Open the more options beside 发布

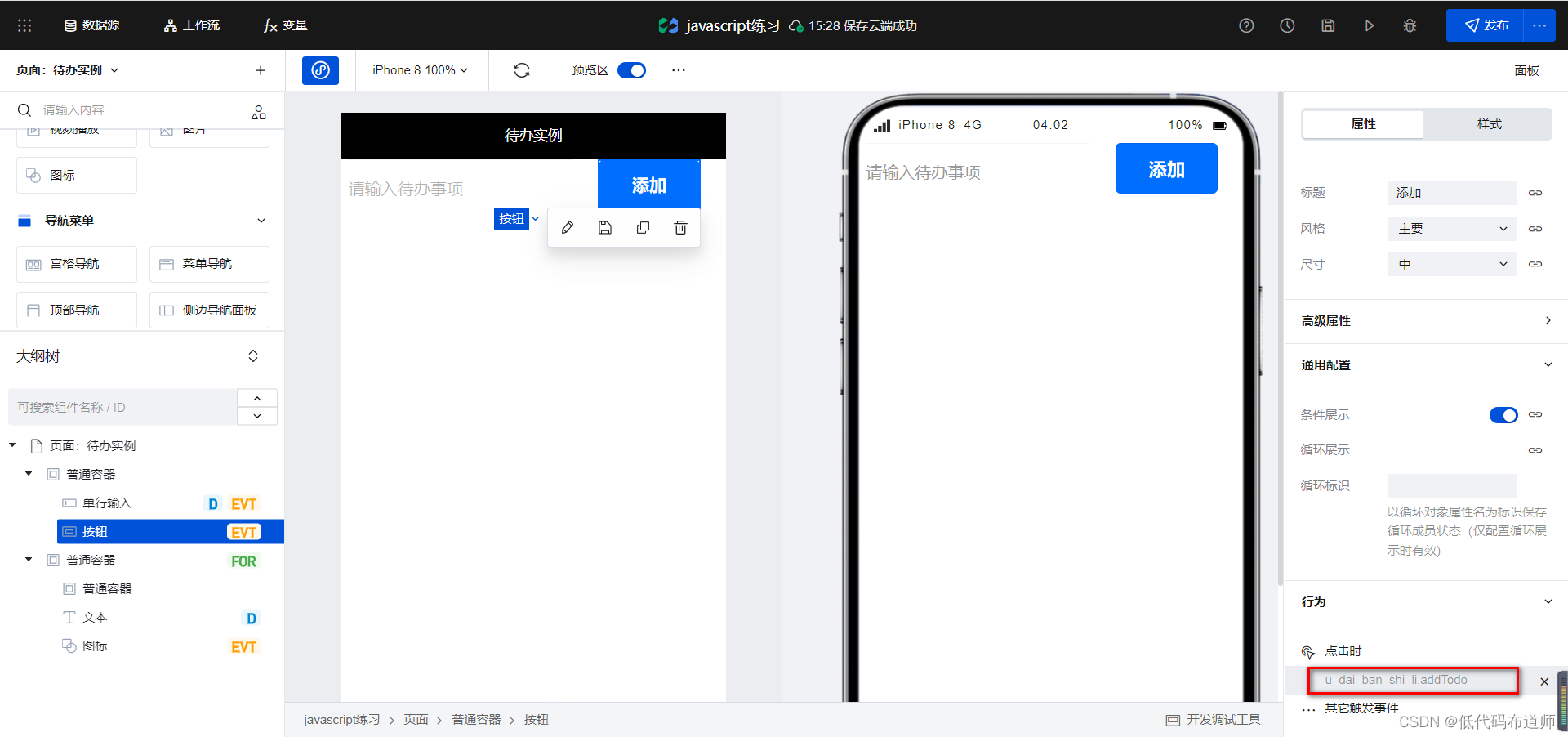(x=1539, y=25)
